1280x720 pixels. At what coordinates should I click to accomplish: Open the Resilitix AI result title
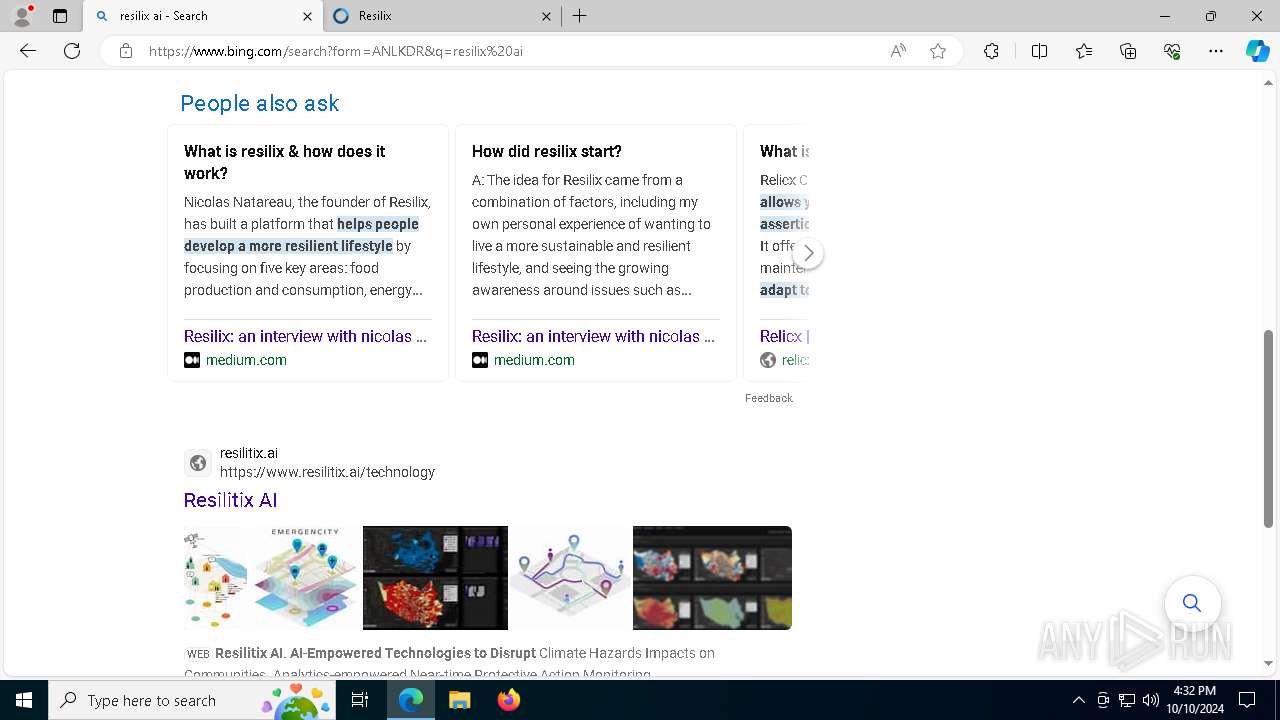click(x=230, y=500)
